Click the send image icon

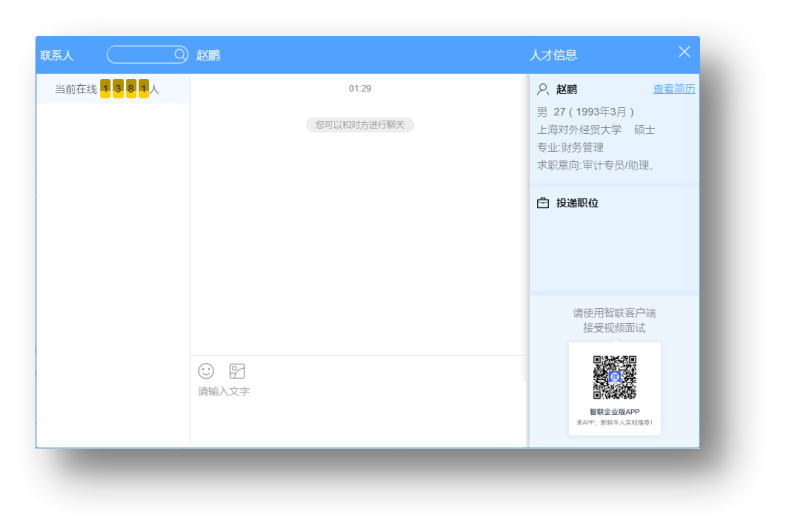tap(237, 371)
